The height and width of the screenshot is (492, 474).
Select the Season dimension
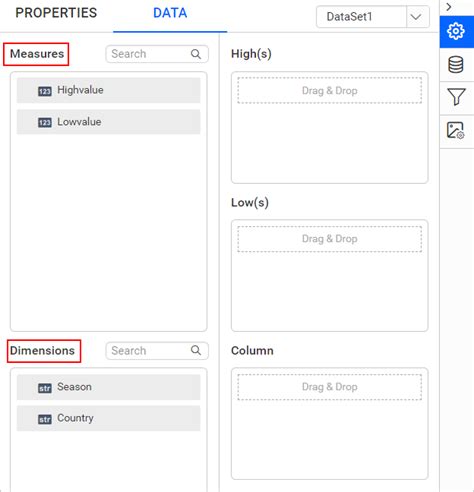pyautogui.click(x=109, y=387)
